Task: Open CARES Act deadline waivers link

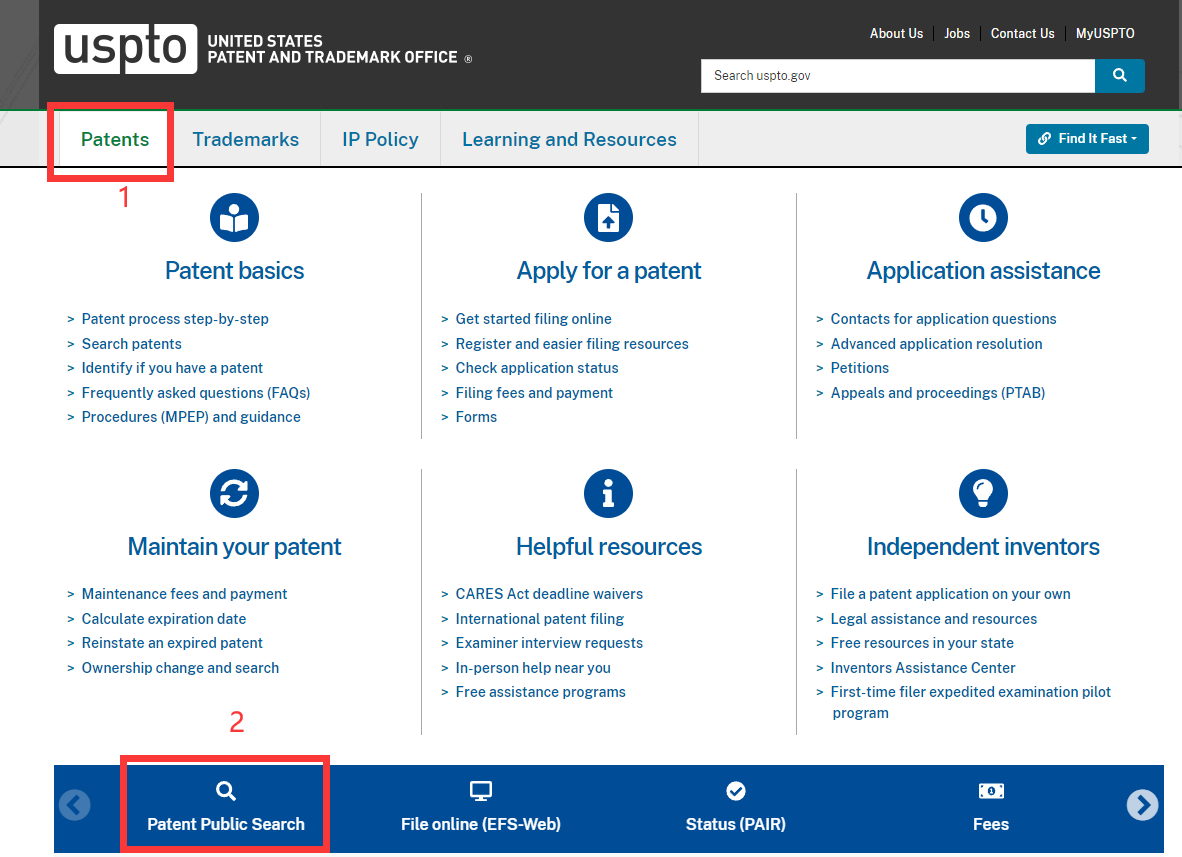Action: click(549, 594)
